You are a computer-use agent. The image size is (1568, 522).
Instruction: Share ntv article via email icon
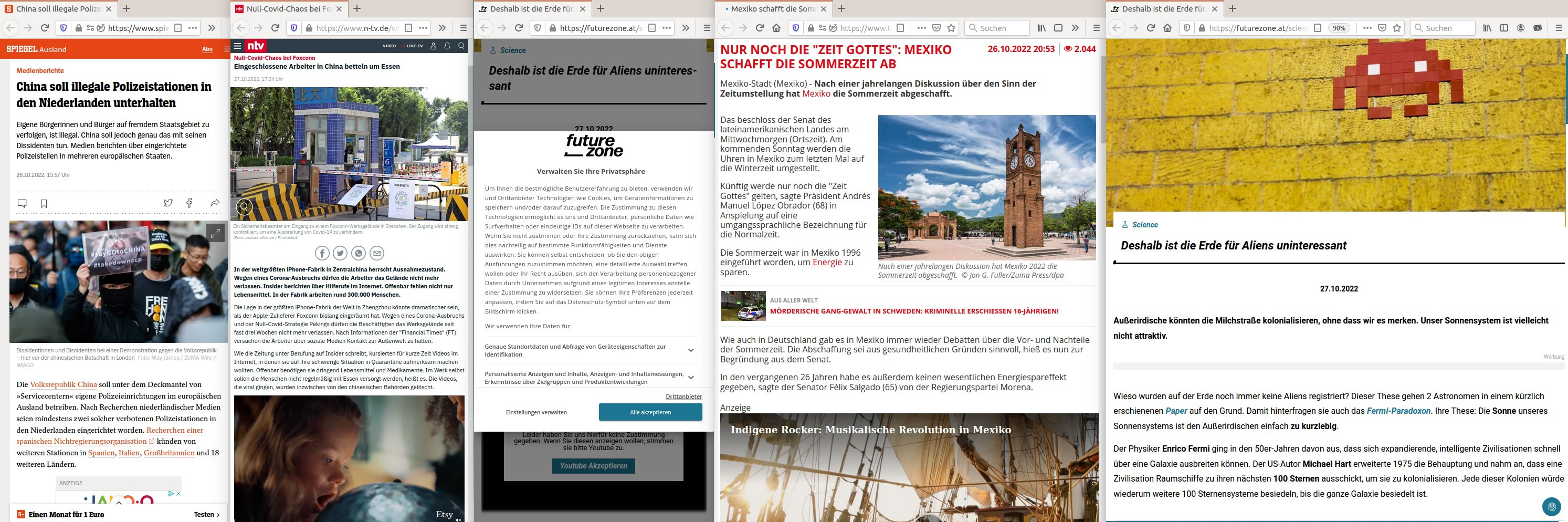coord(377,253)
